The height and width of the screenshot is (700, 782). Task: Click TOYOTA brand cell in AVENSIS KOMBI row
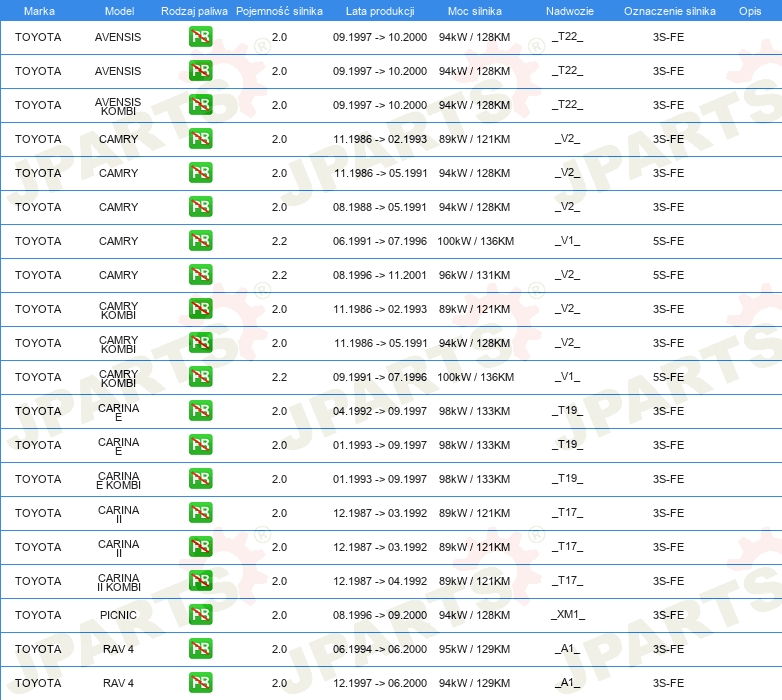click(x=38, y=105)
